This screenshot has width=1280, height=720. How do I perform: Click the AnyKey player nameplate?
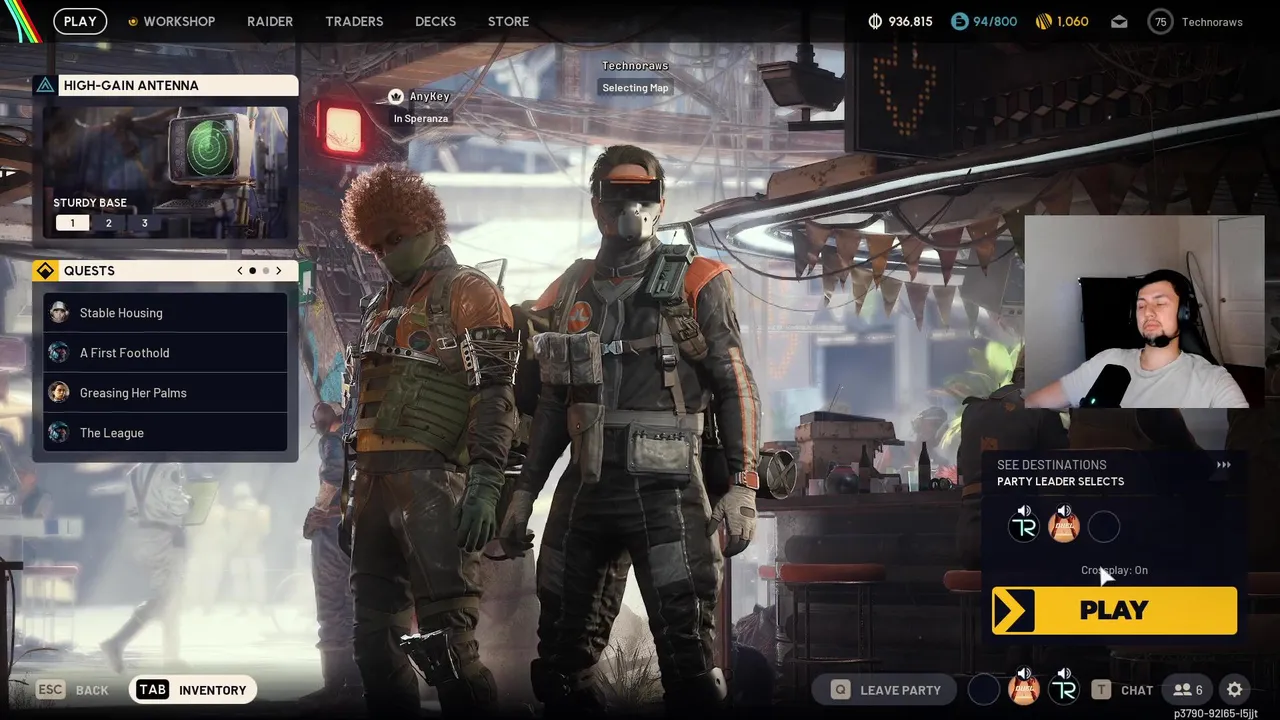pos(420,106)
